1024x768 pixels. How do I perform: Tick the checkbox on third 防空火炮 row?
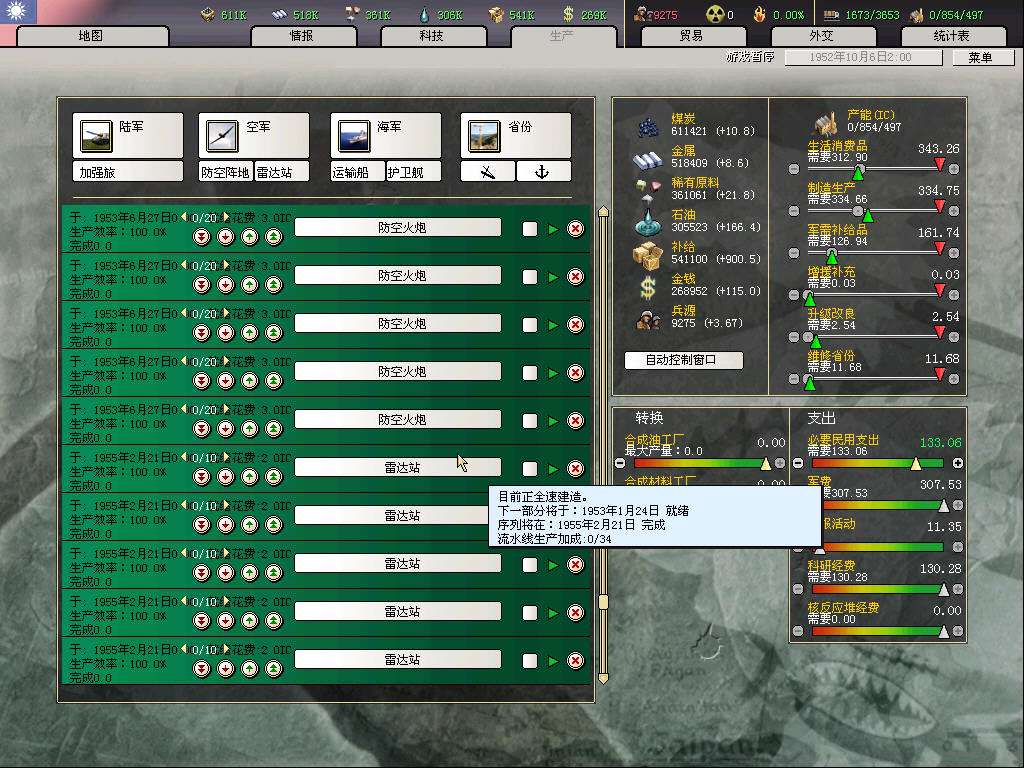pos(530,325)
